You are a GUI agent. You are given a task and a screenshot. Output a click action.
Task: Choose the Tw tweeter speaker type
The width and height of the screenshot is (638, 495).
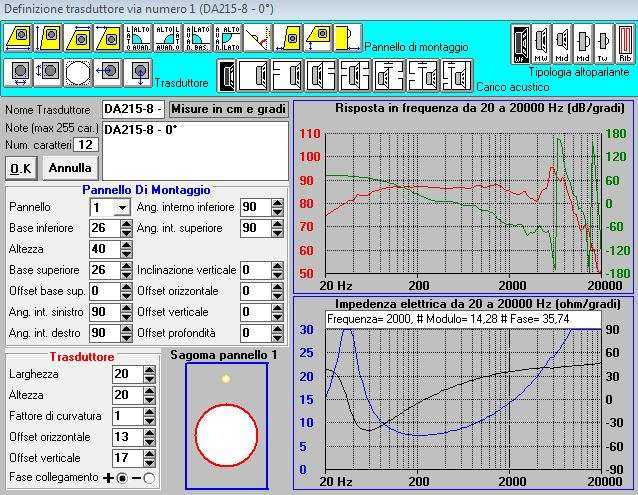(603, 44)
